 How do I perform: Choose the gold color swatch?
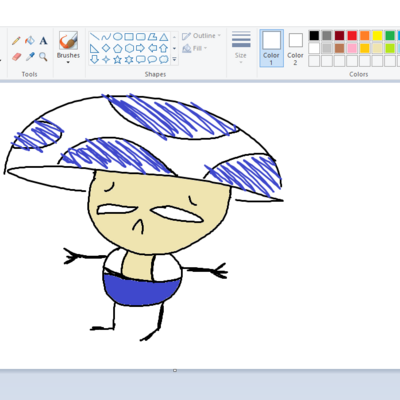(x=365, y=48)
